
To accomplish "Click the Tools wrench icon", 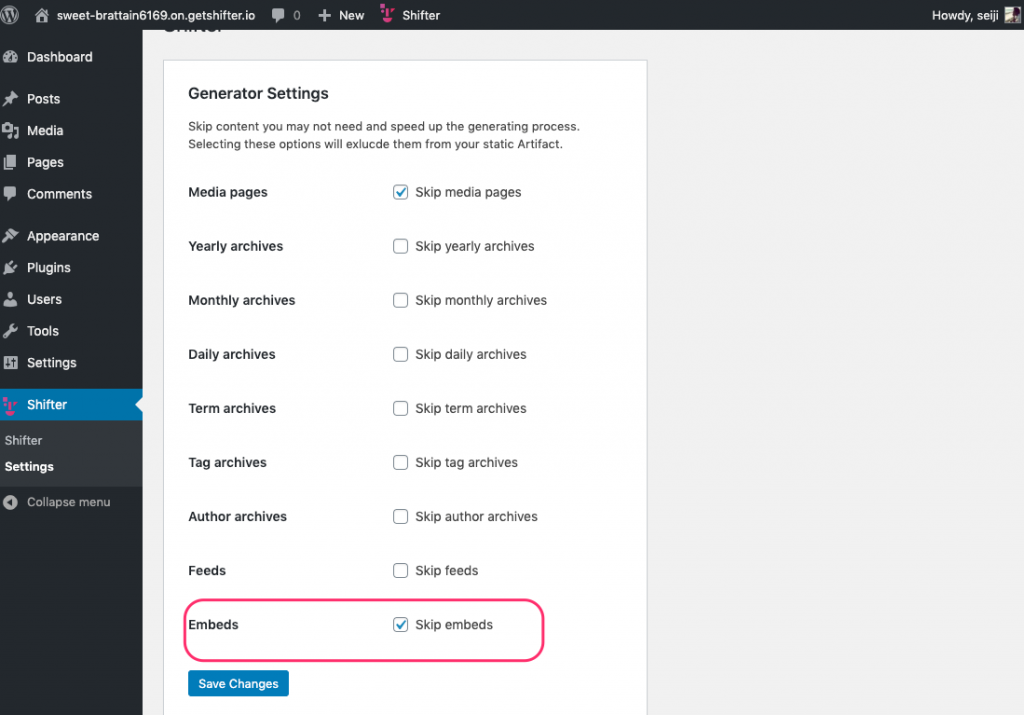I will (x=10, y=330).
